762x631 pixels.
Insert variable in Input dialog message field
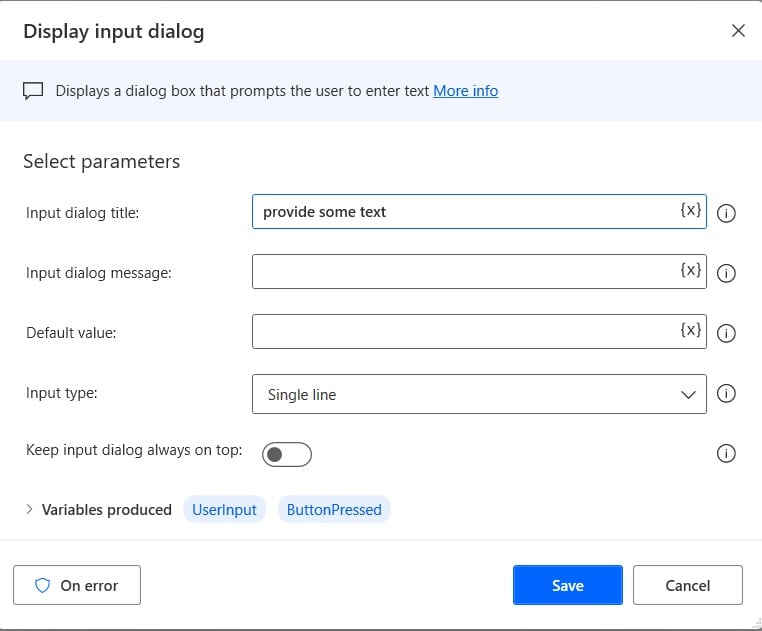(690, 270)
